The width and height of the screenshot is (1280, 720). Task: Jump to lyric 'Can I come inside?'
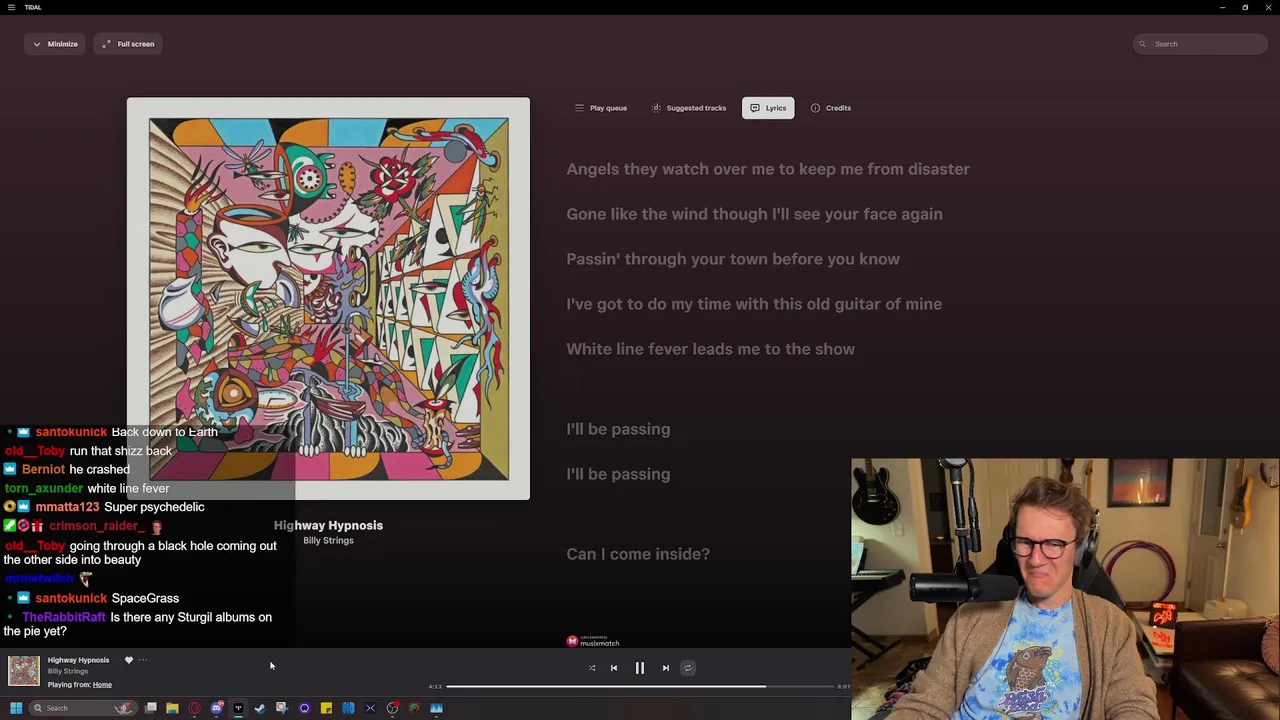click(x=638, y=554)
